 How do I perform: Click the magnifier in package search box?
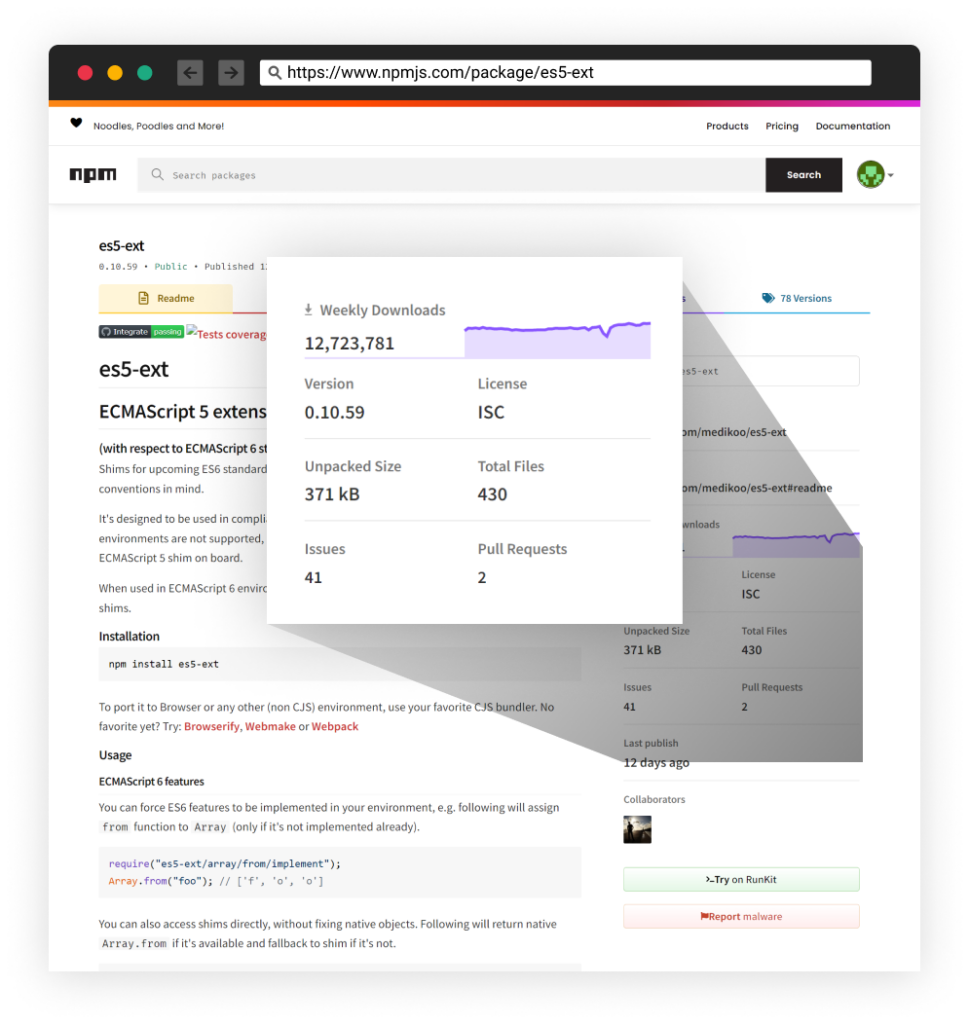pos(157,174)
